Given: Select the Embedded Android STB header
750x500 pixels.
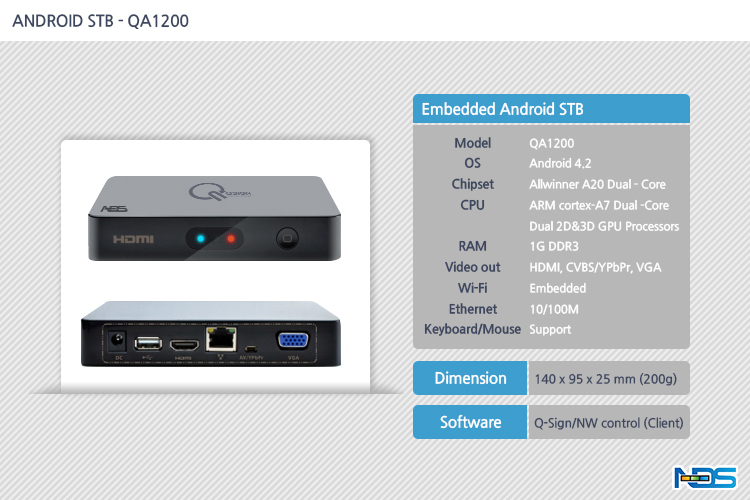Looking at the screenshot, I should [x=551, y=109].
